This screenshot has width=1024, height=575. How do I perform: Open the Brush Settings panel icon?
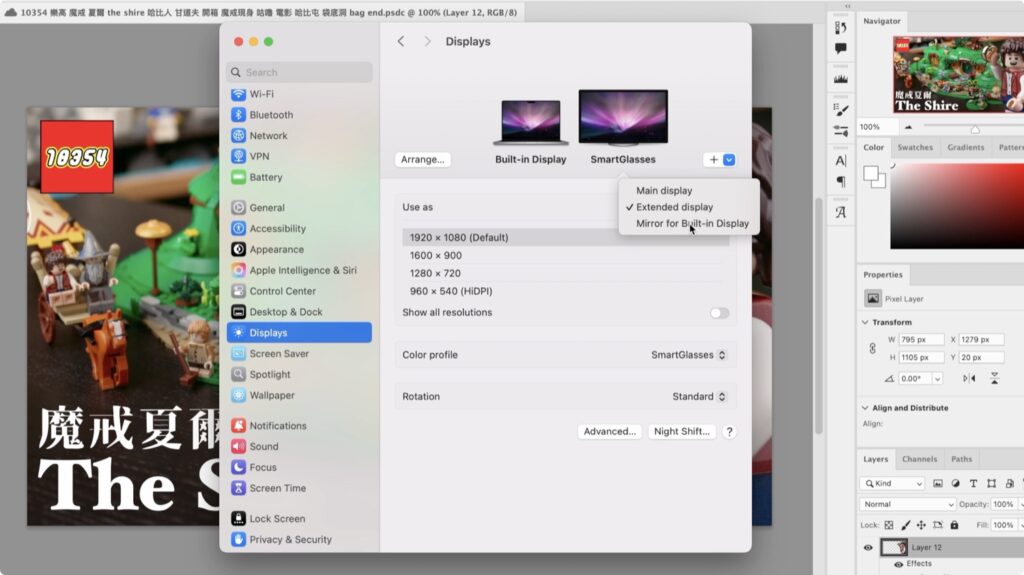tap(840, 110)
